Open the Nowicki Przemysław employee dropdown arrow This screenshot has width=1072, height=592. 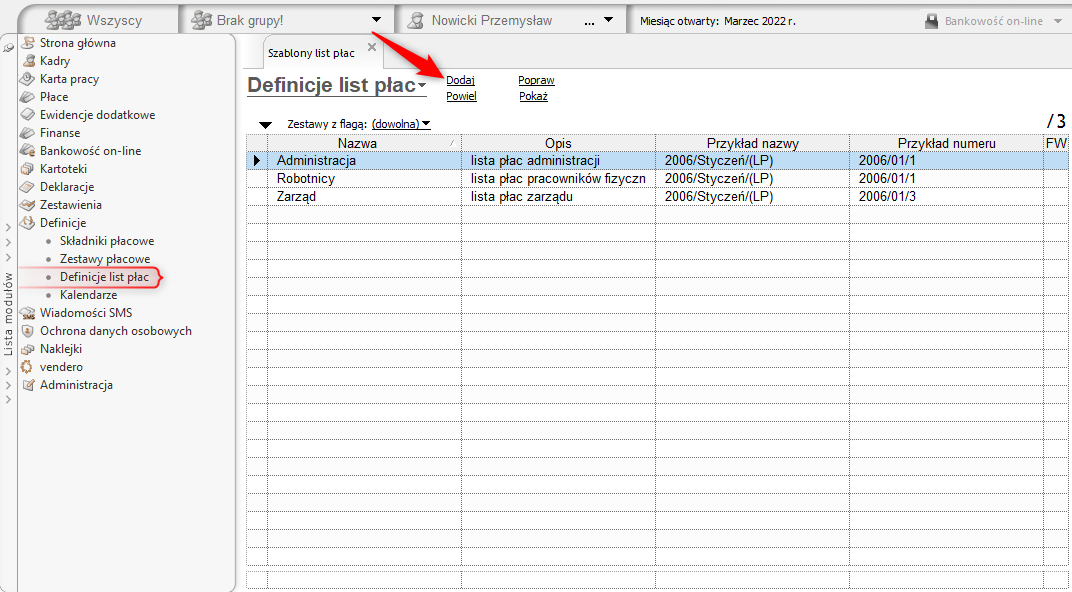tap(608, 20)
